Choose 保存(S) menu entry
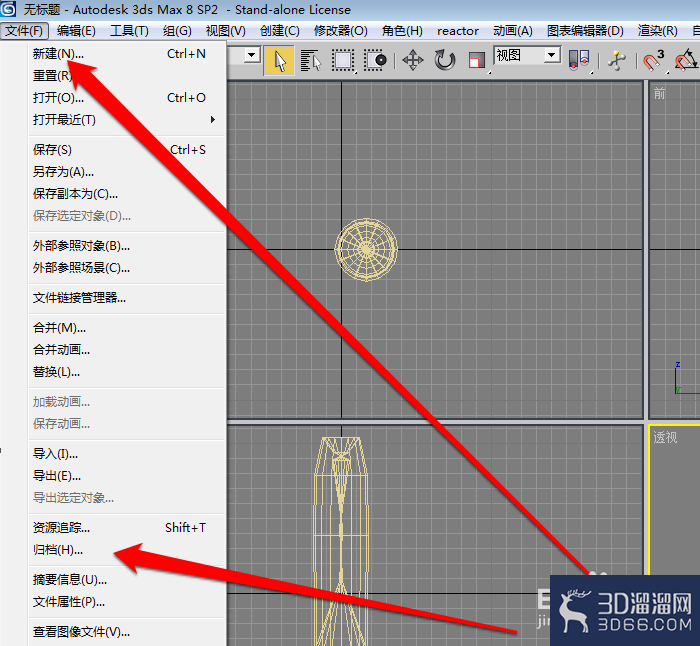This screenshot has height=646, width=700. pyautogui.click(x=127, y=150)
